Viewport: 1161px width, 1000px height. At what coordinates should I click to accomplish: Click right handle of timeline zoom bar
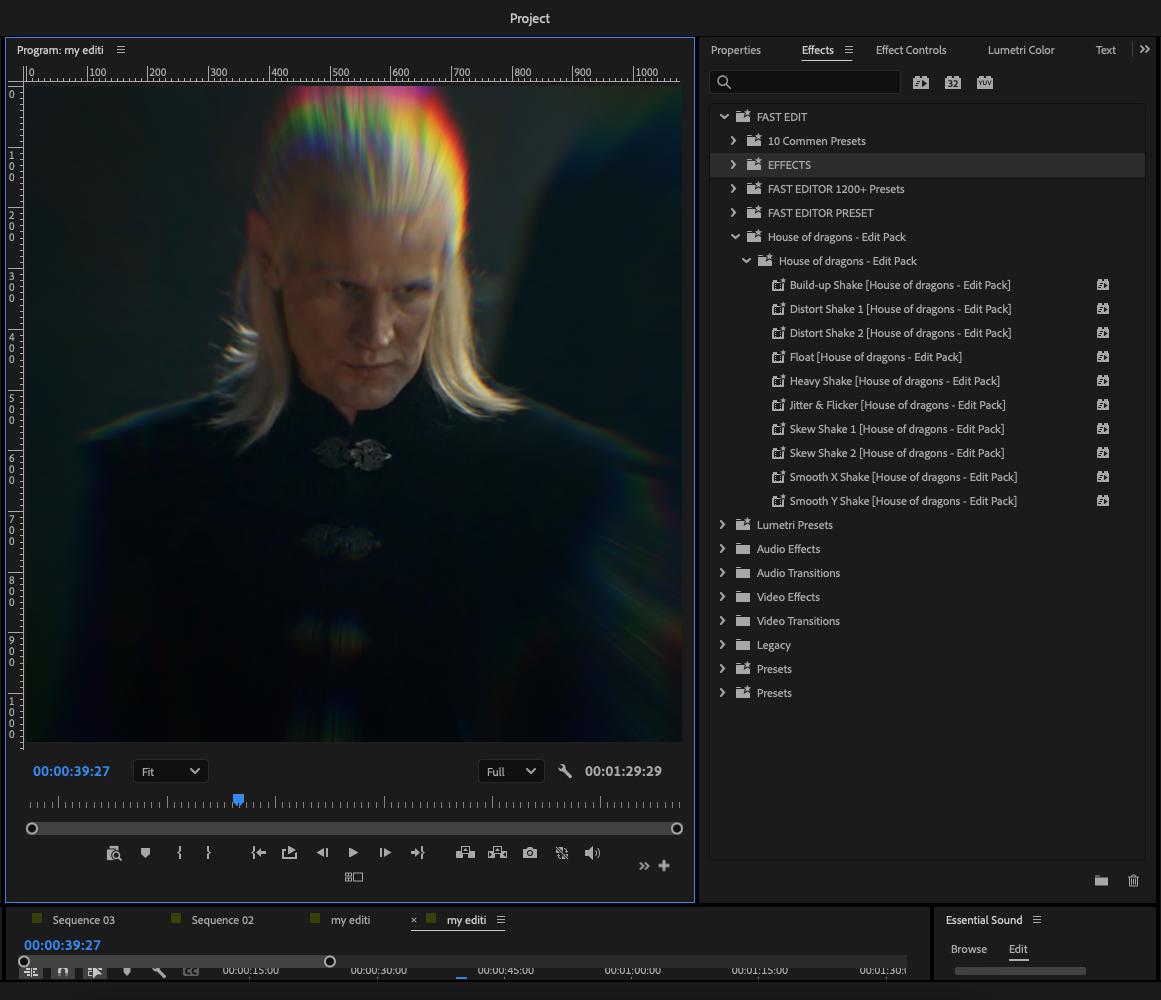[x=329, y=961]
